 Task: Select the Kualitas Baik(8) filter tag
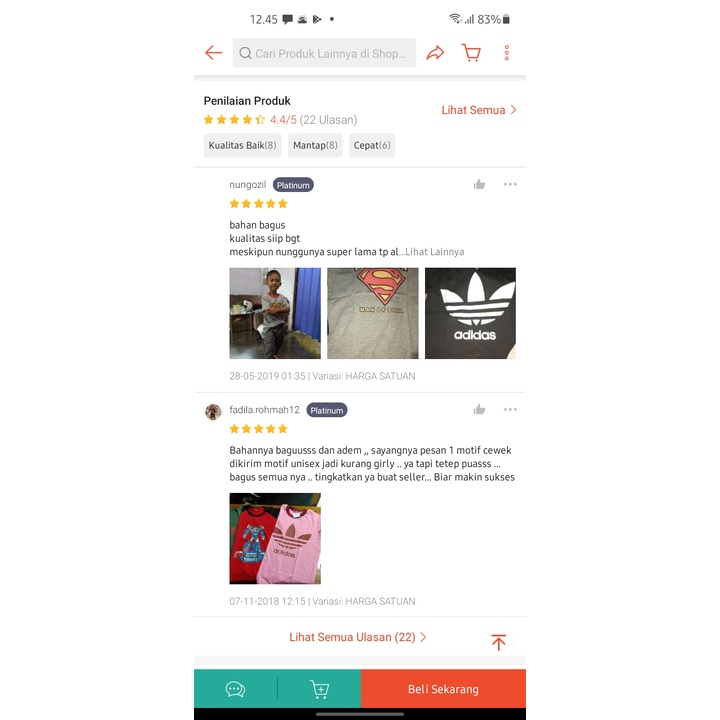[x=242, y=146]
